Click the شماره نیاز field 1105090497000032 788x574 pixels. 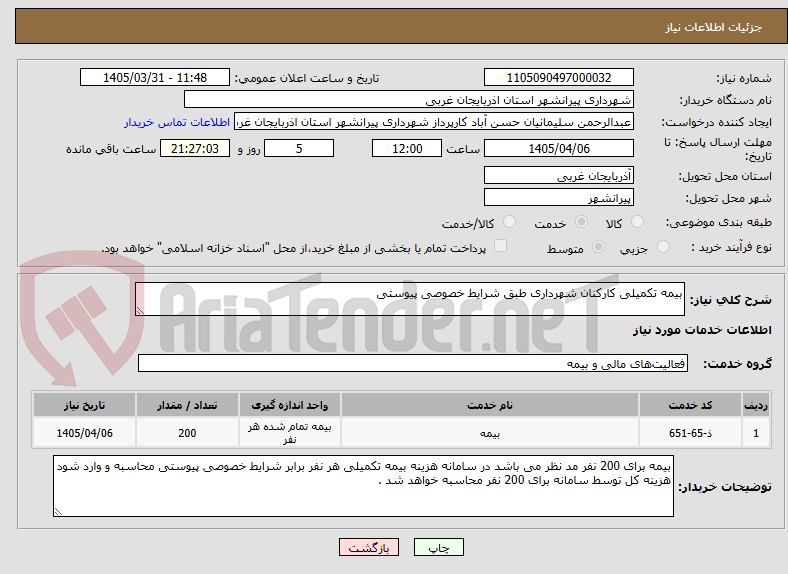point(558,77)
